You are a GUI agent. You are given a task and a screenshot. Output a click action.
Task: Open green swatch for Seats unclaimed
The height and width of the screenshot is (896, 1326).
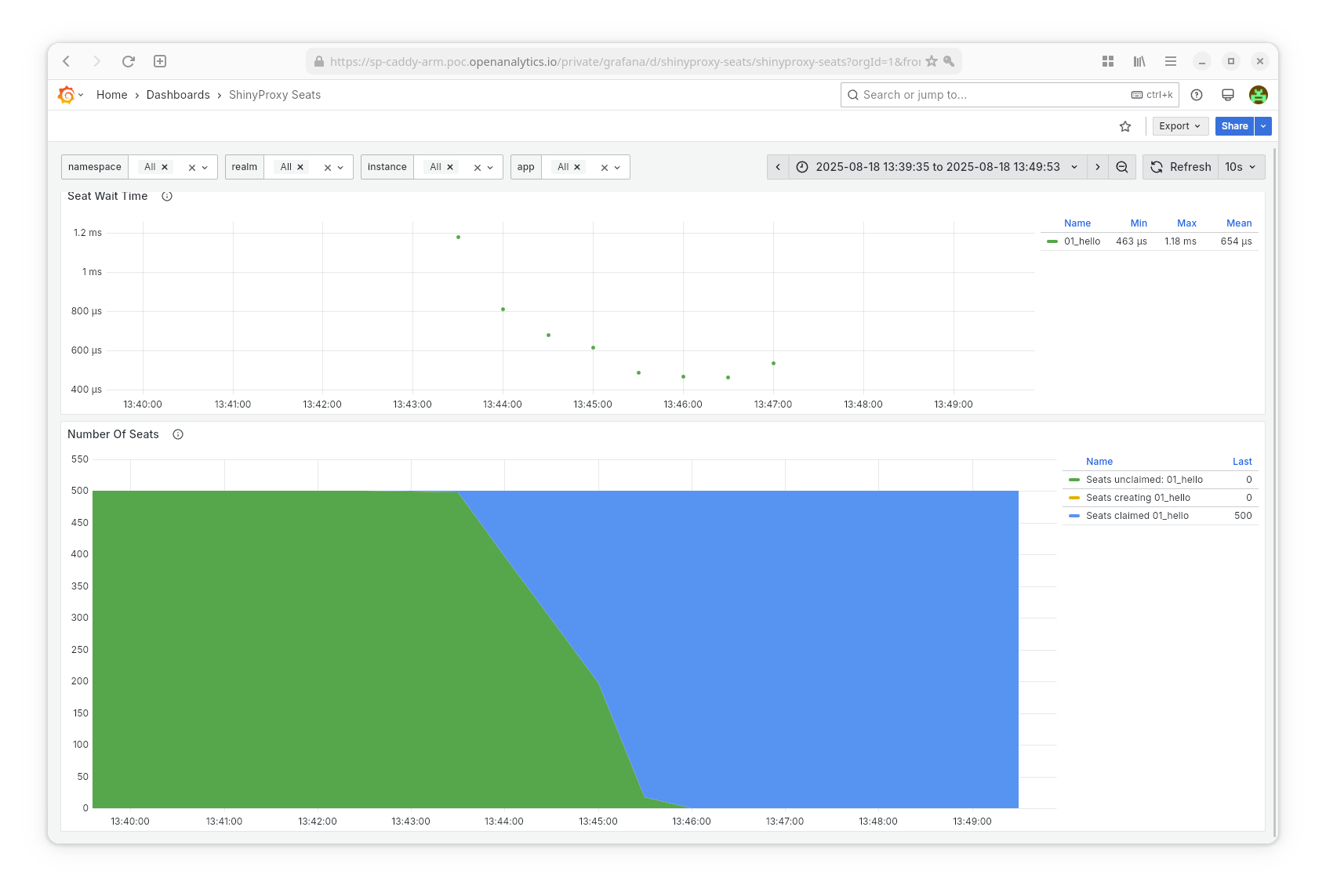pos(1074,480)
